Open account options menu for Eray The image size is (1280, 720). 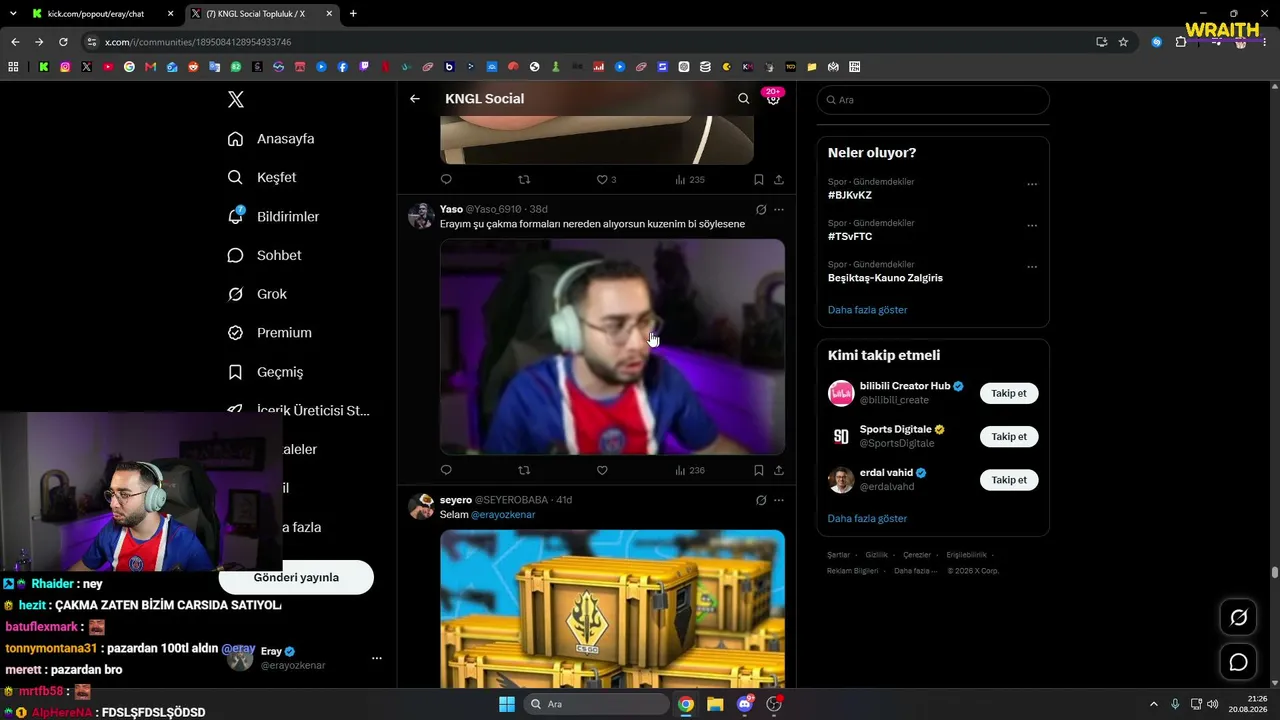coord(377,658)
